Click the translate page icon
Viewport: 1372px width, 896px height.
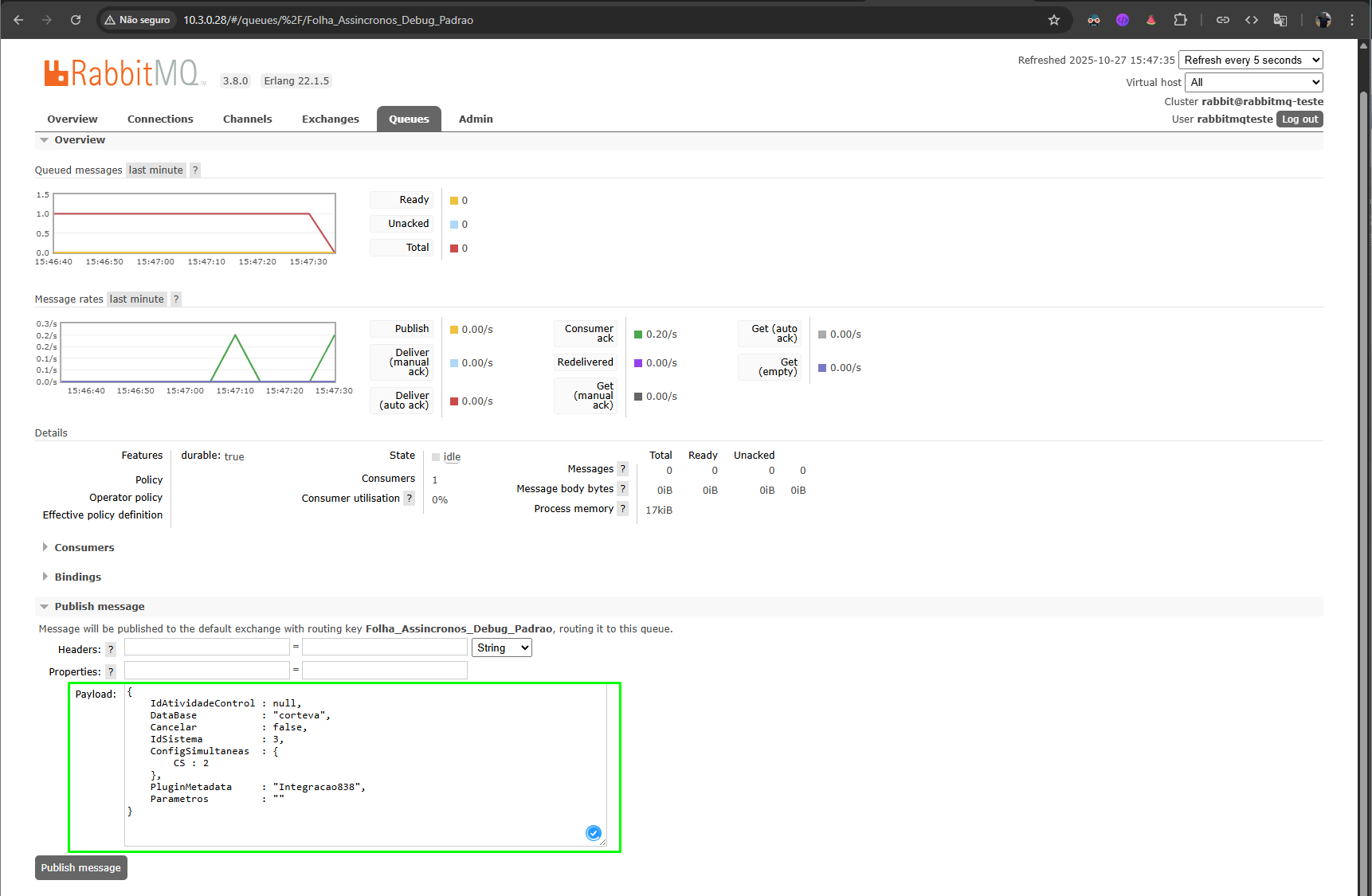point(1280,20)
